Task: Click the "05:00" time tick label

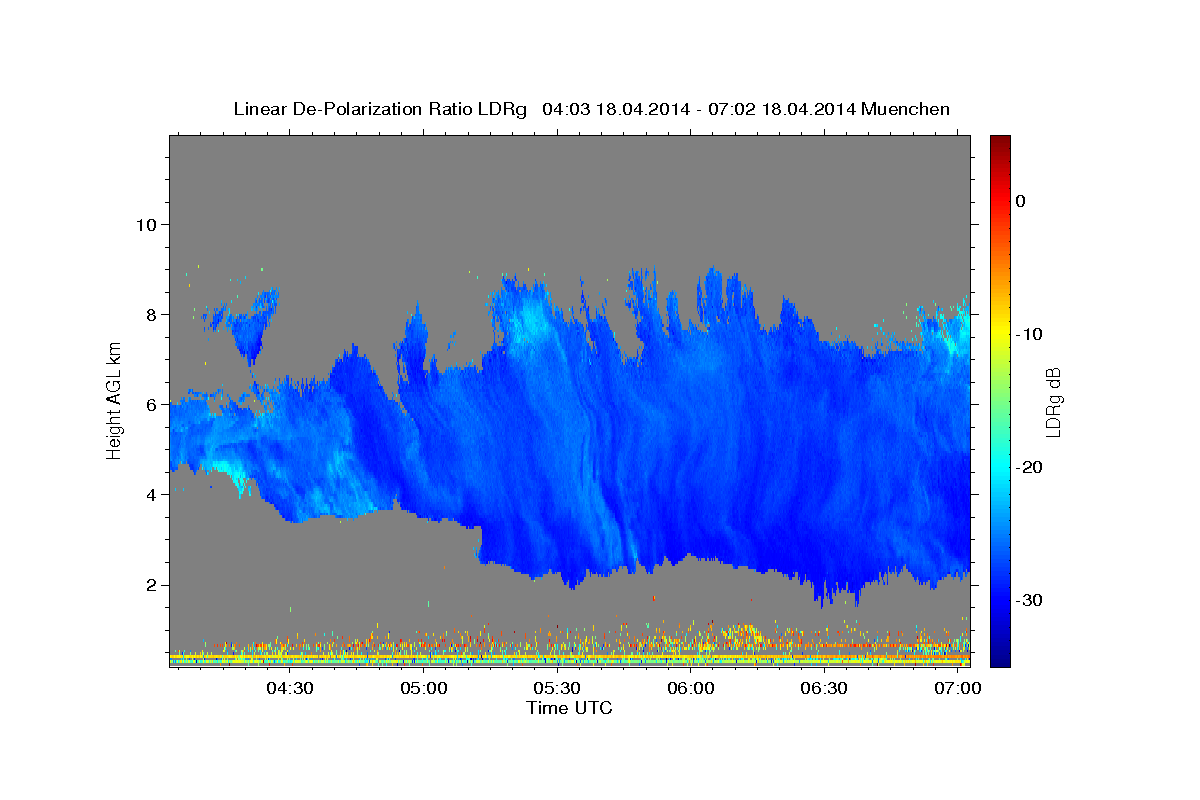Action: [x=424, y=689]
